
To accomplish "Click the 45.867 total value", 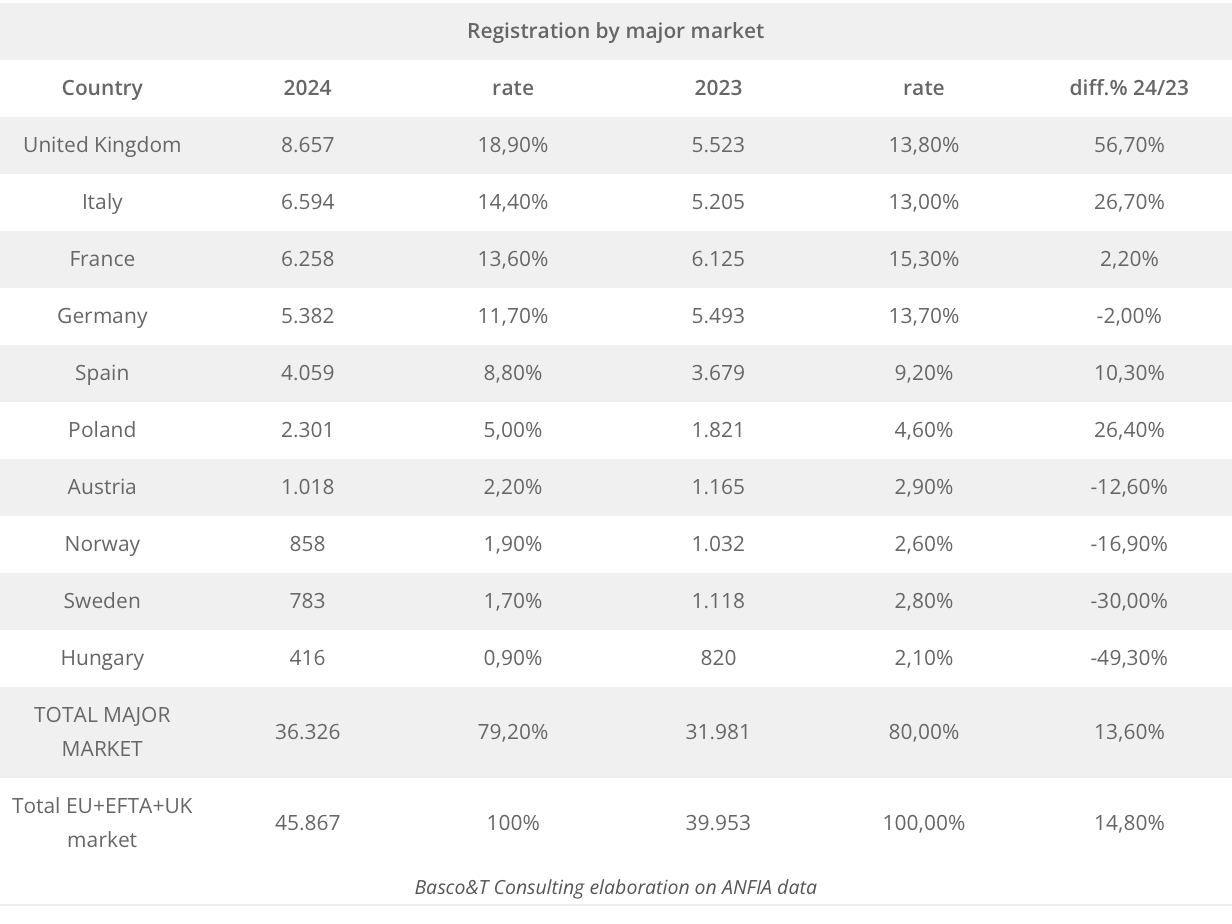I will click(x=307, y=822).
